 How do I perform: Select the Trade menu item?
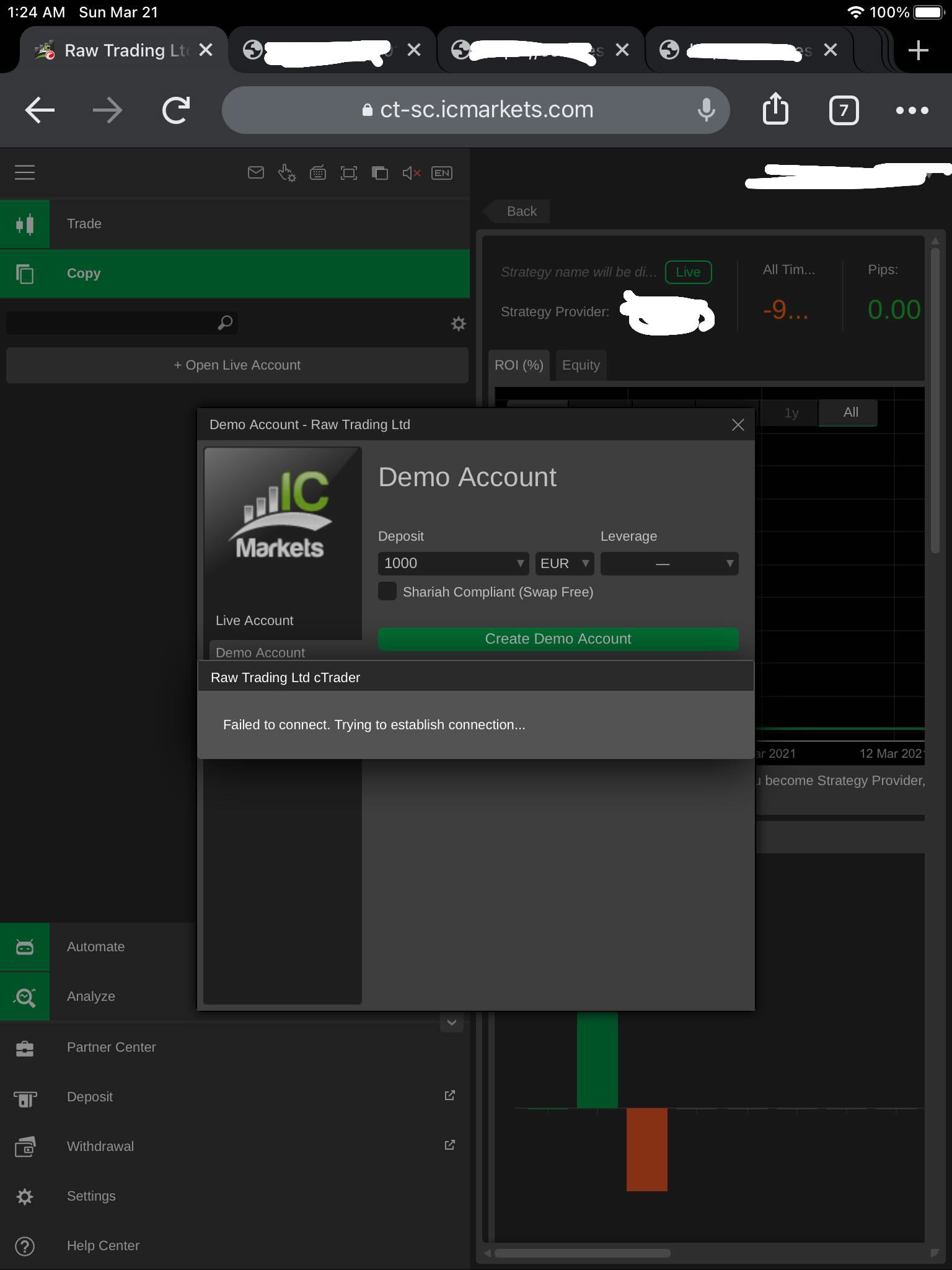pos(235,224)
